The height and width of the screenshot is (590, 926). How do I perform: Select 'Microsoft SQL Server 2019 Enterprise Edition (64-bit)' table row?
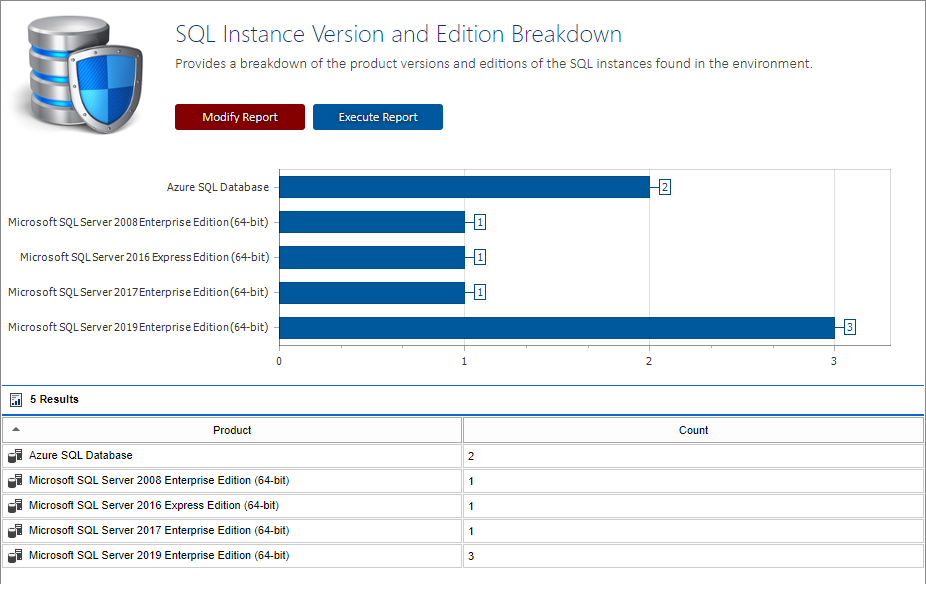coord(232,555)
